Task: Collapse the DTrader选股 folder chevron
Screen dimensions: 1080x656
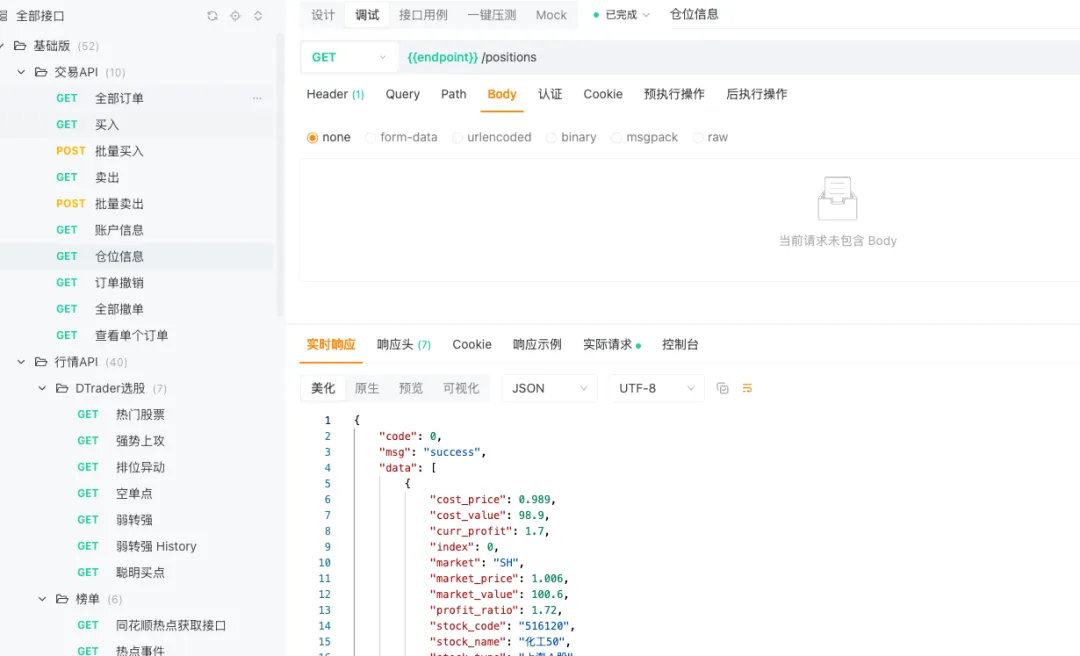Action: (x=42, y=388)
